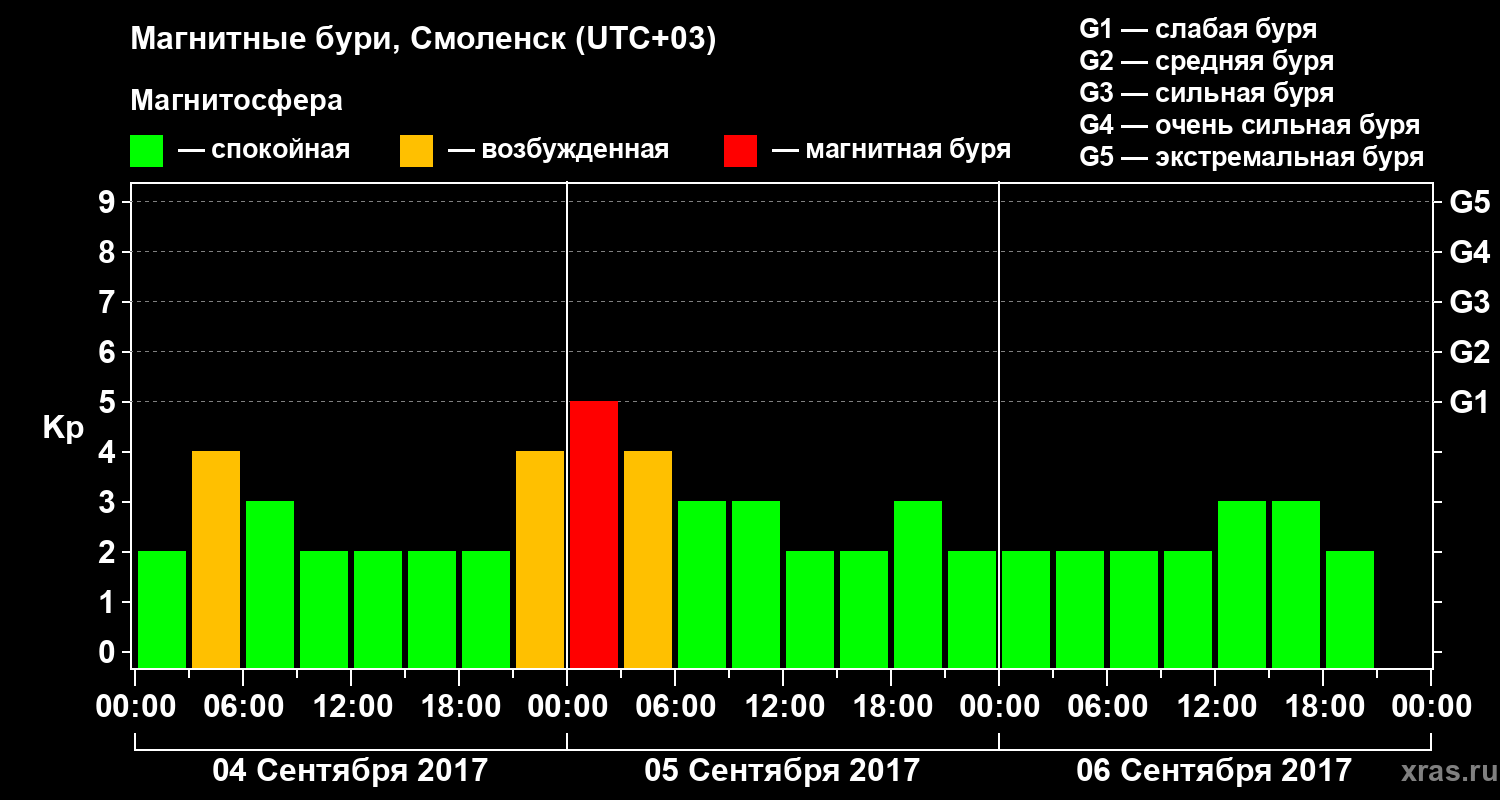
Task: Click 'G5 — экстремальная буря' legend line
Action: (1252, 158)
